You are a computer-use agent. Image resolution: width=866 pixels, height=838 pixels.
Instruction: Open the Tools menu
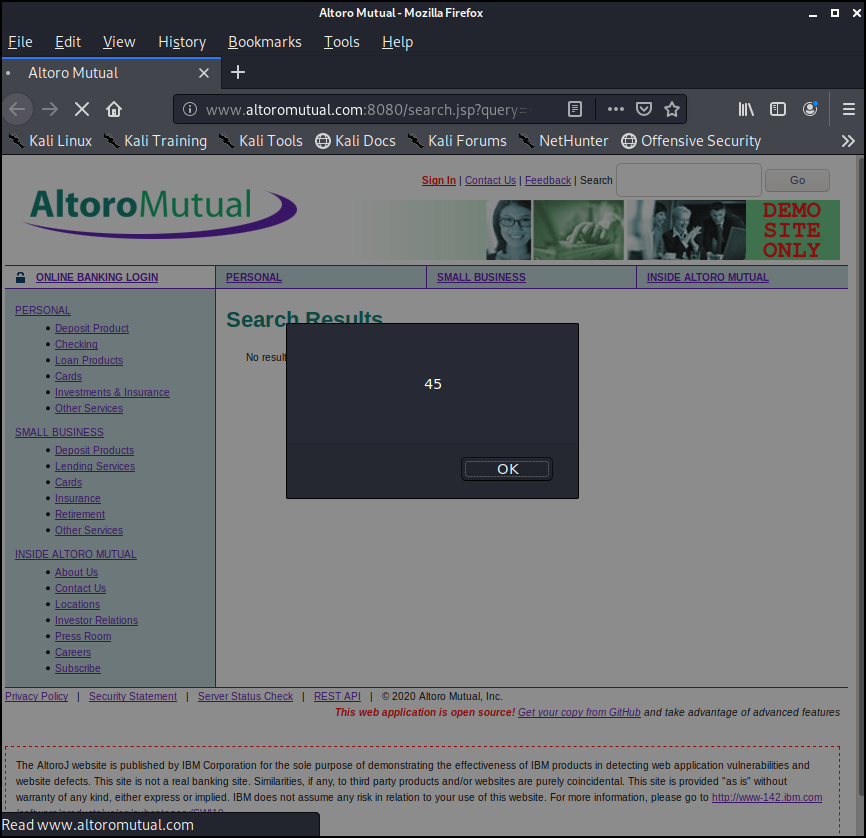(341, 42)
